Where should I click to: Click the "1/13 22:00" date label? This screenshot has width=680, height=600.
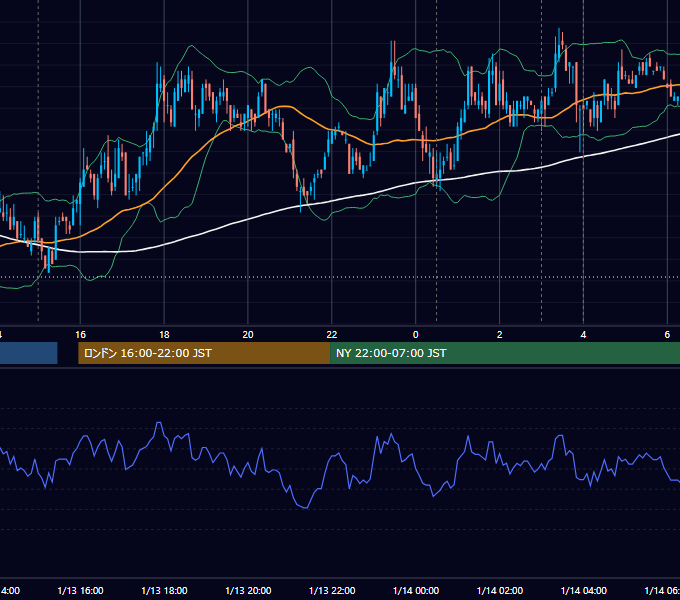332,590
